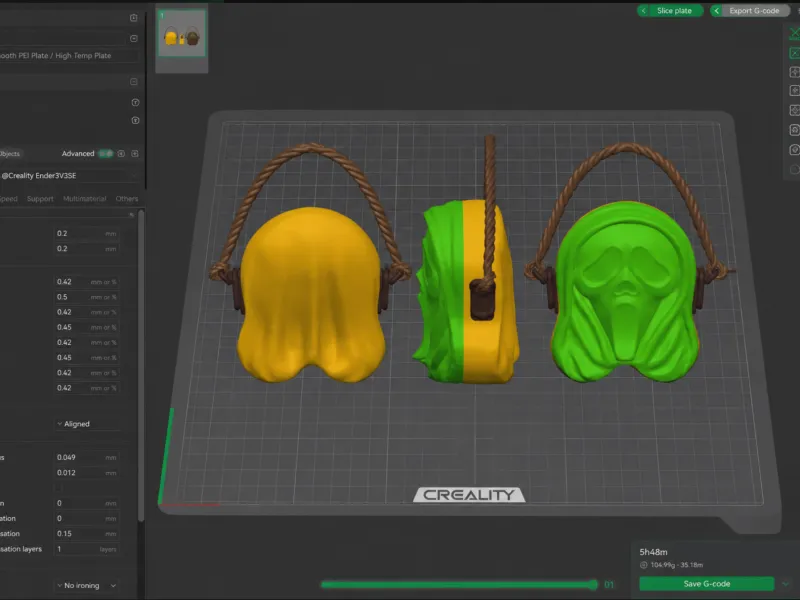The width and height of the screenshot is (800, 600).
Task: Expand options chevron beside Save G-code
Action: (x=785, y=584)
